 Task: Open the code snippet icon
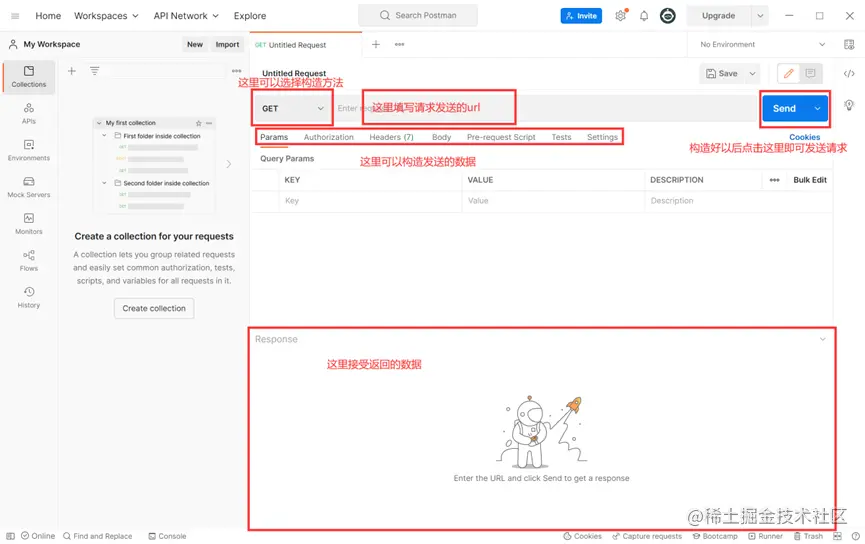(x=849, y=73)
